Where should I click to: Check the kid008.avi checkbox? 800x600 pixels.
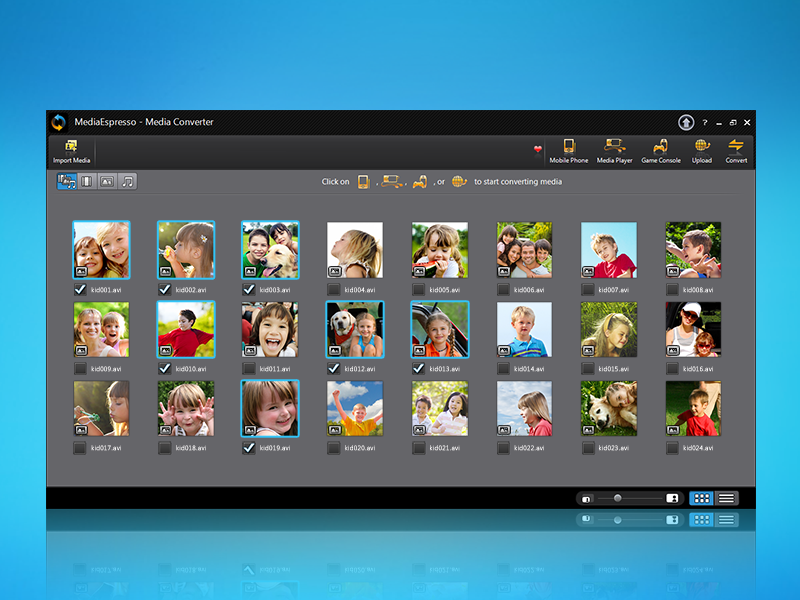coord(672,289)
